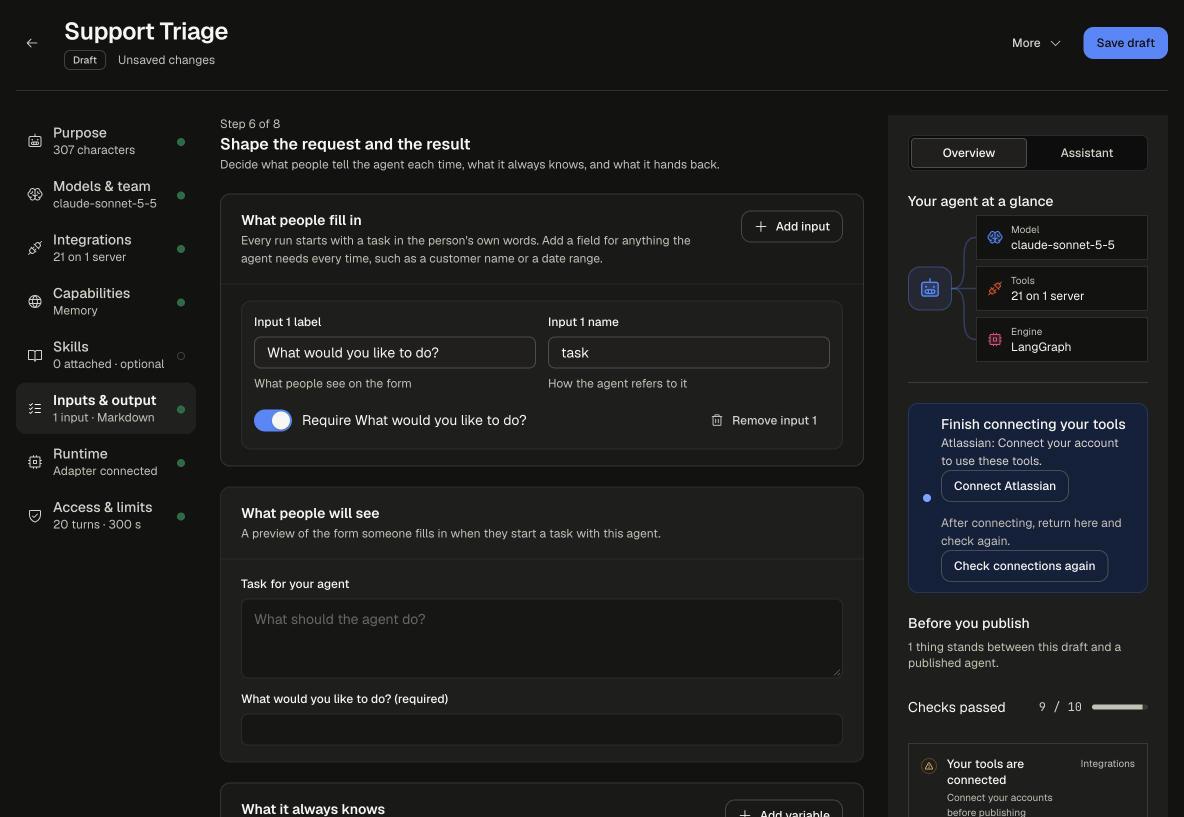Click the Add input button
The width and height of the screenshot is (1184, 817).
tap(791, 227)
